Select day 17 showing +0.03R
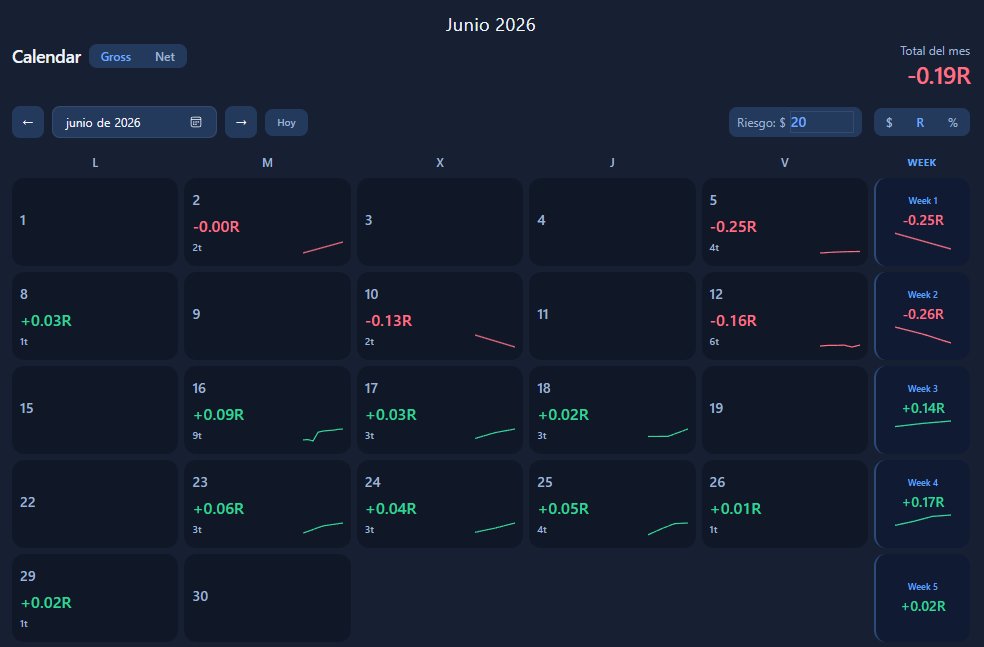Image resolution: width=984 pixels, height=647 pixels. [440, 410]
